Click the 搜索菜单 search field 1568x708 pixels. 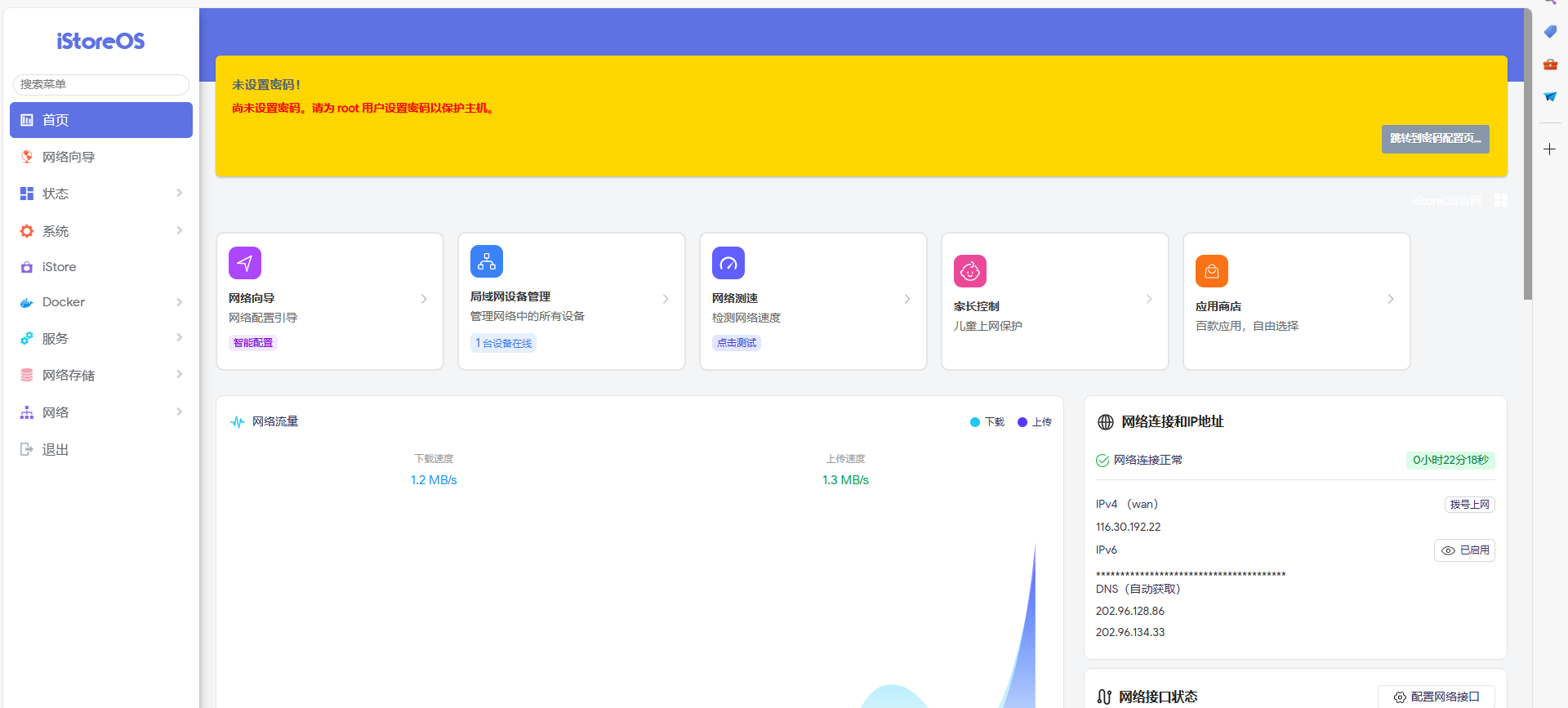coord(101,84)
